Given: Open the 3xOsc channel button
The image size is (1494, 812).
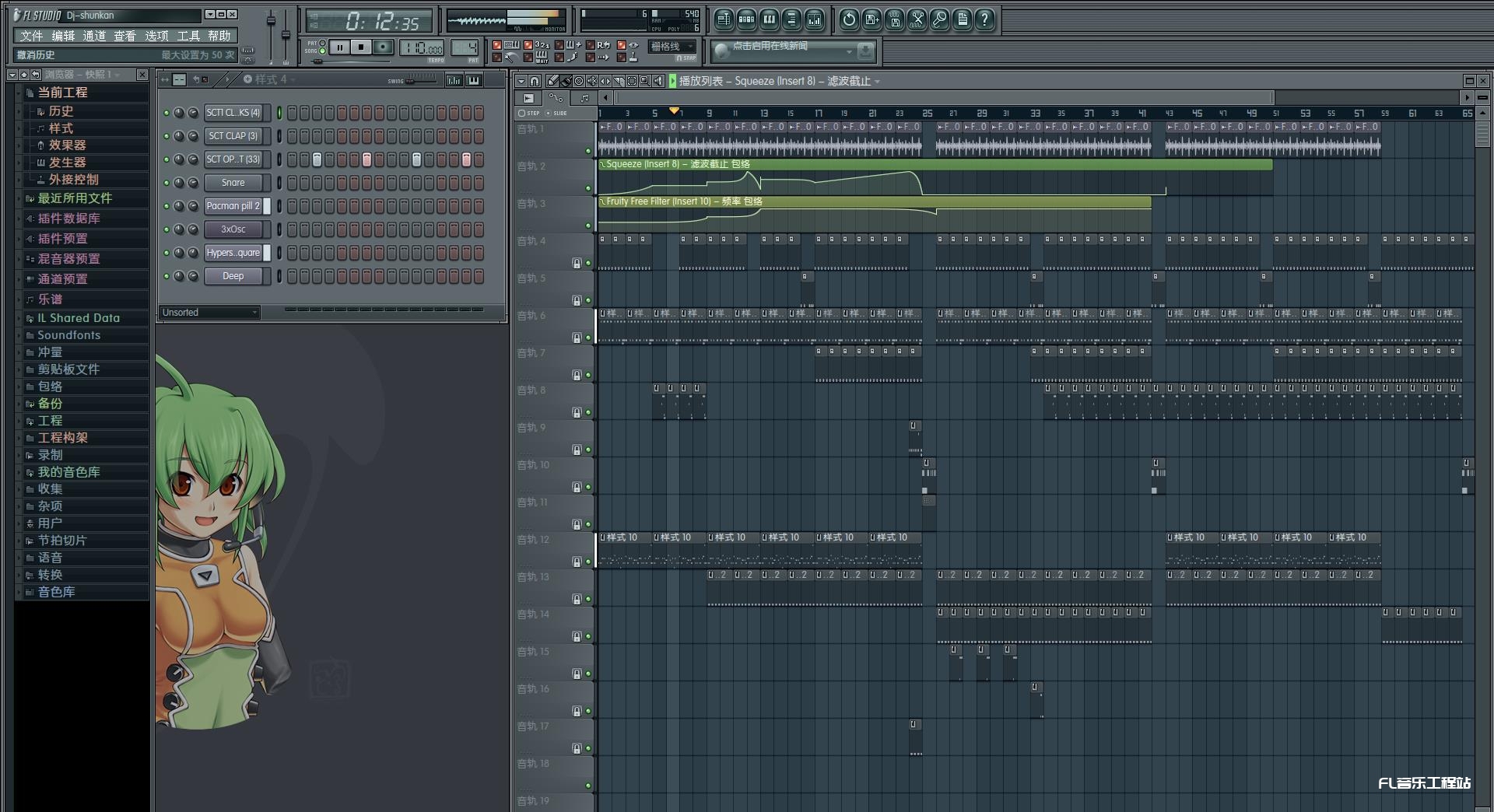Looking at the screenshot, I should point(233,229).
